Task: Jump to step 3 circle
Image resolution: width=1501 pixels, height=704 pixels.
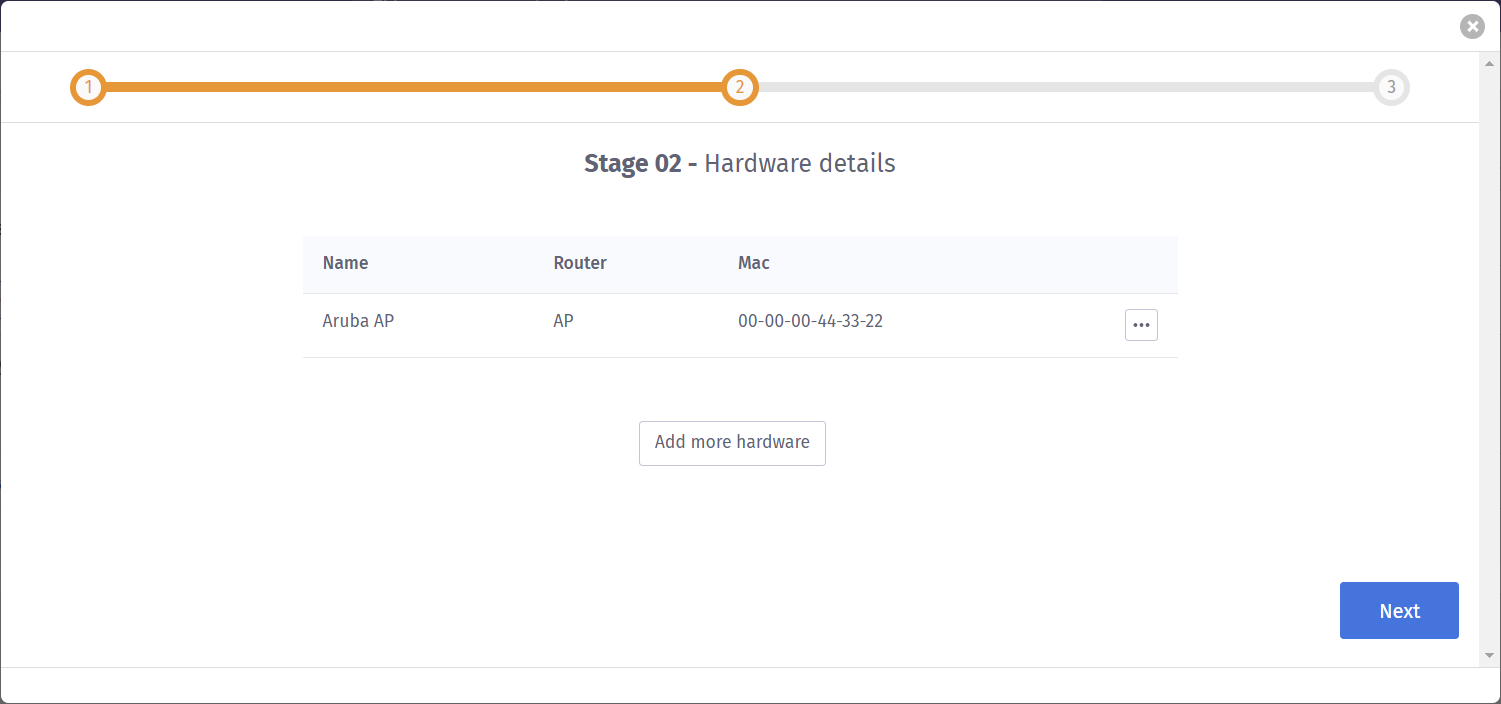Action: 1390,88
